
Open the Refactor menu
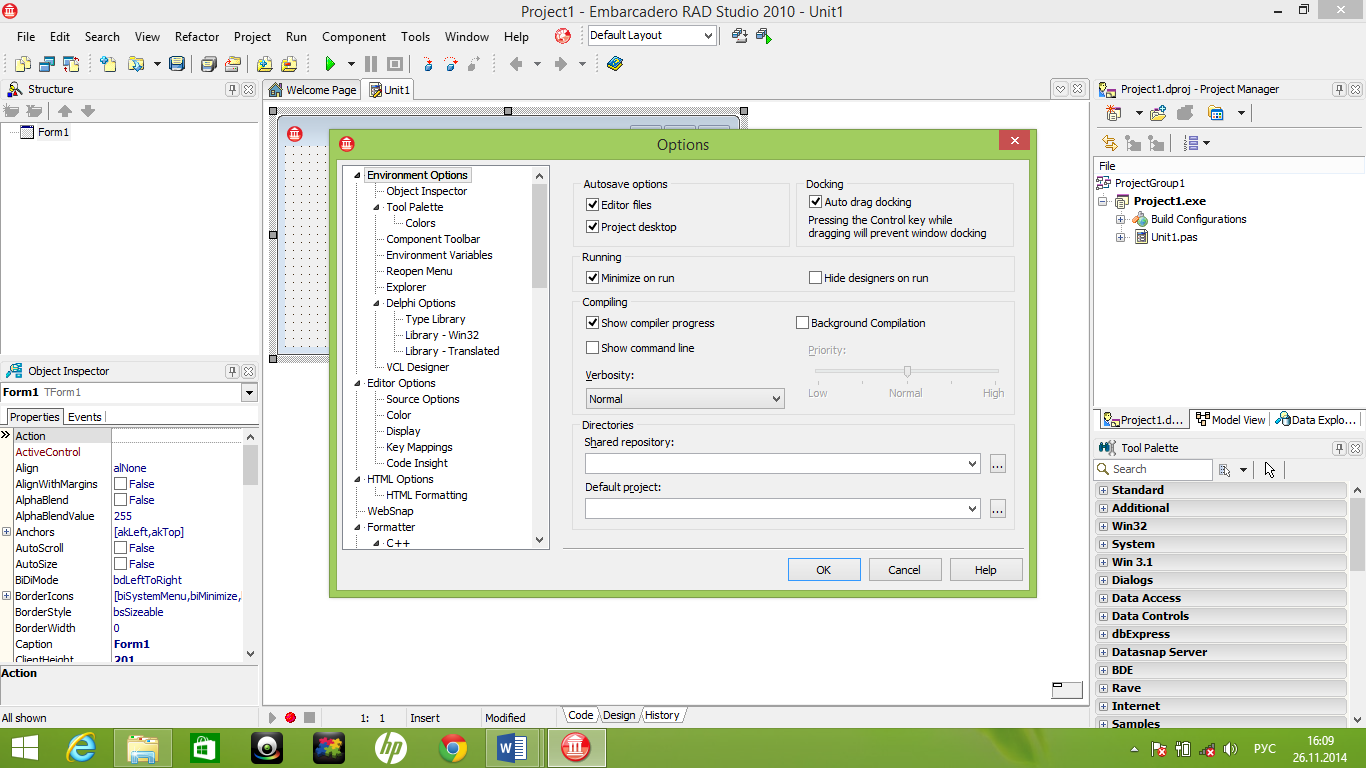click(x=197, y=37)
